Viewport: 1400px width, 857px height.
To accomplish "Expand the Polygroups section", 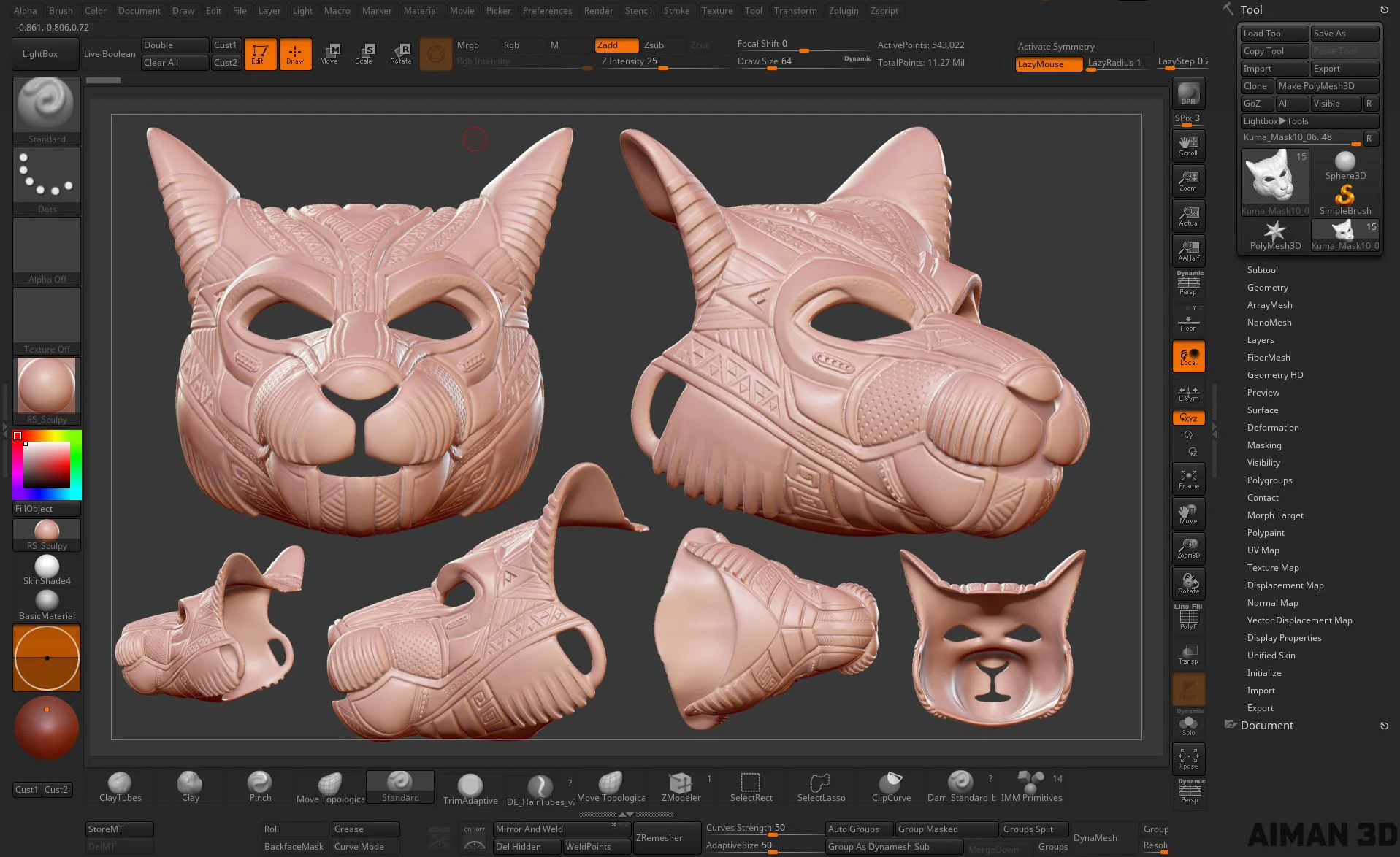I will coord(1269,480).
